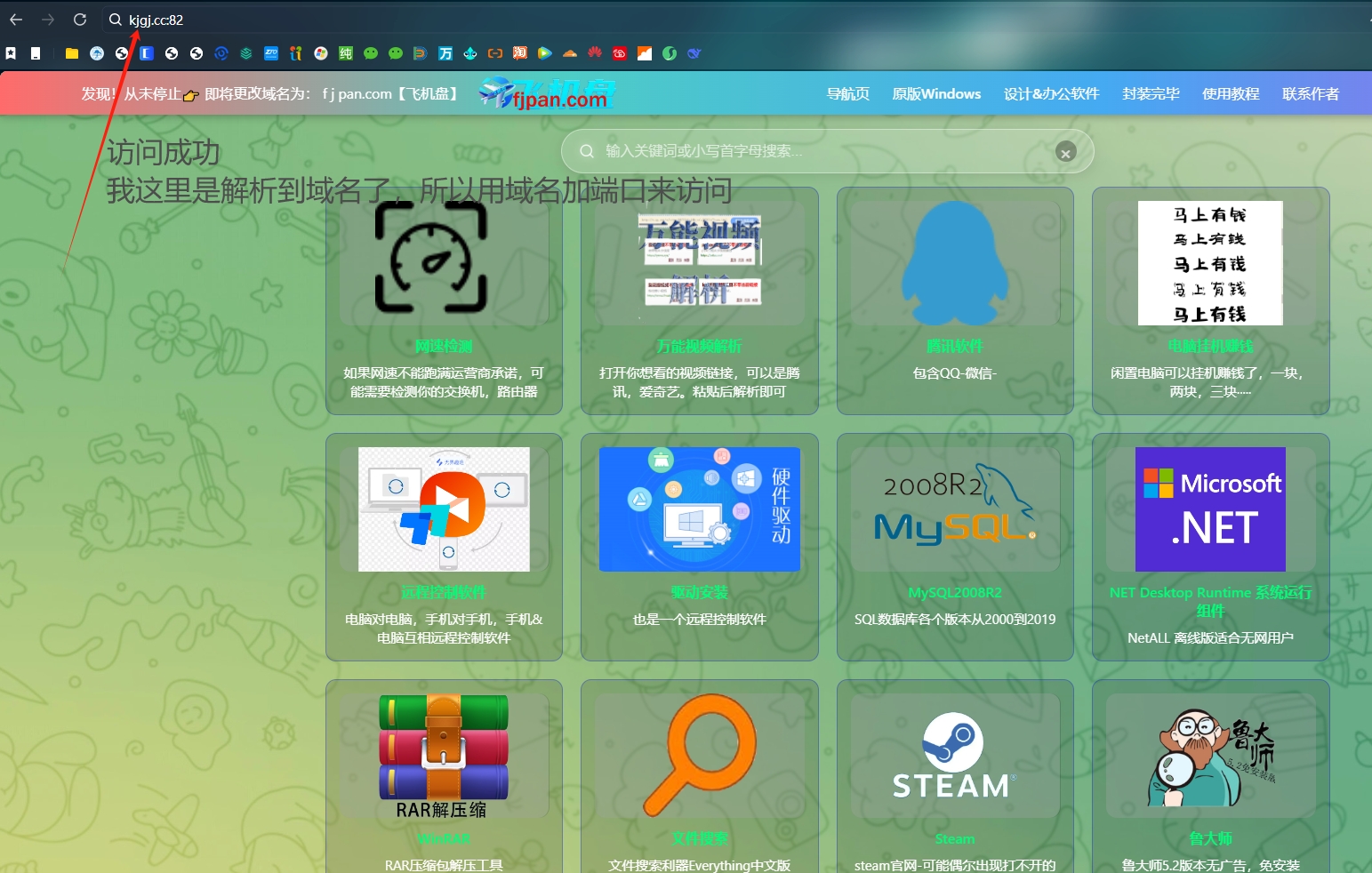
Task: Open the 鲁大师 title link
Action: pos(1210,838)
